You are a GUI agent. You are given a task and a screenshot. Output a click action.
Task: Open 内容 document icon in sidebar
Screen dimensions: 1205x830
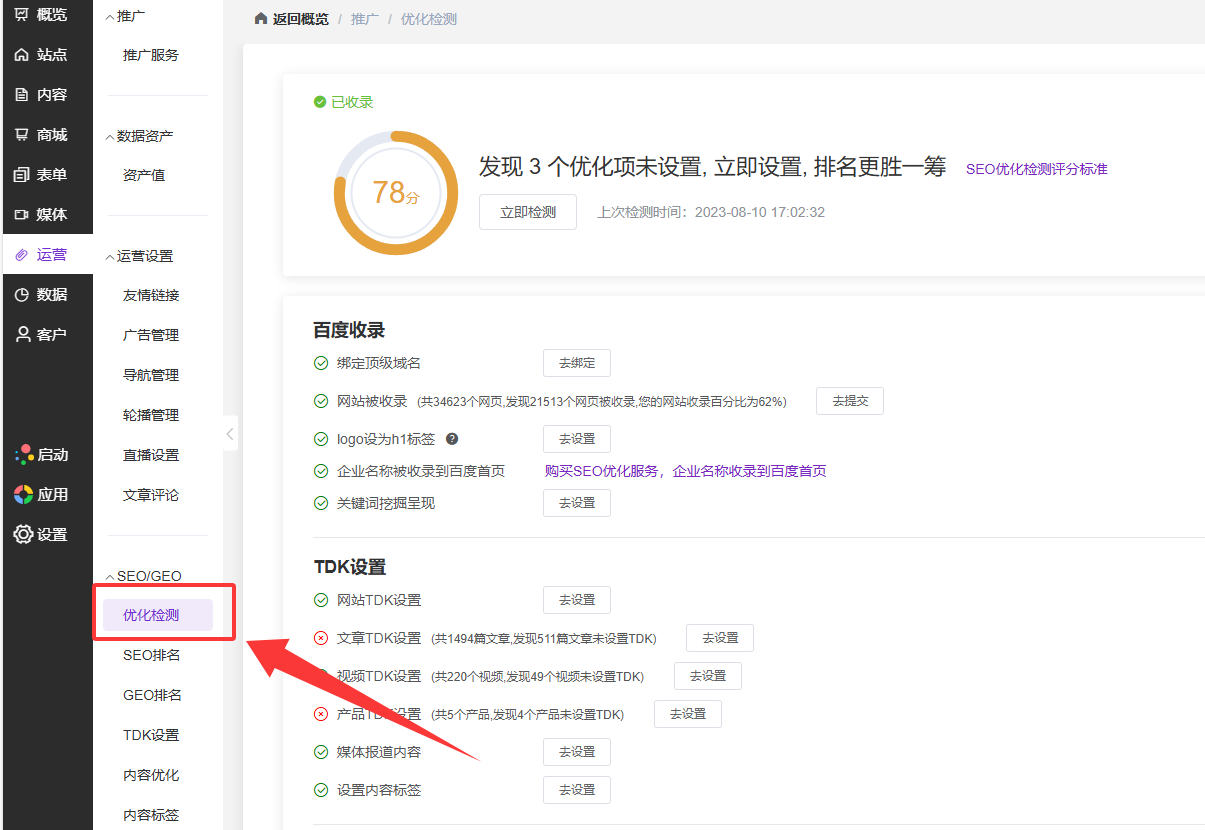click(22, 95)
